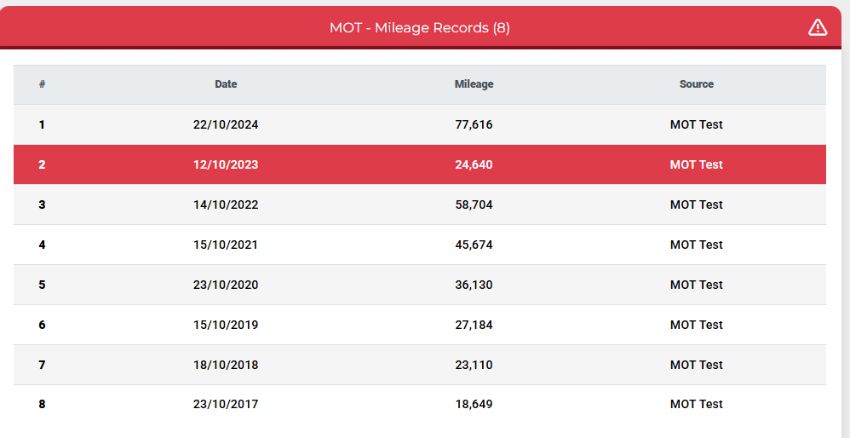Click the # column header
The image size is (850, 438).
pos(42,84)
